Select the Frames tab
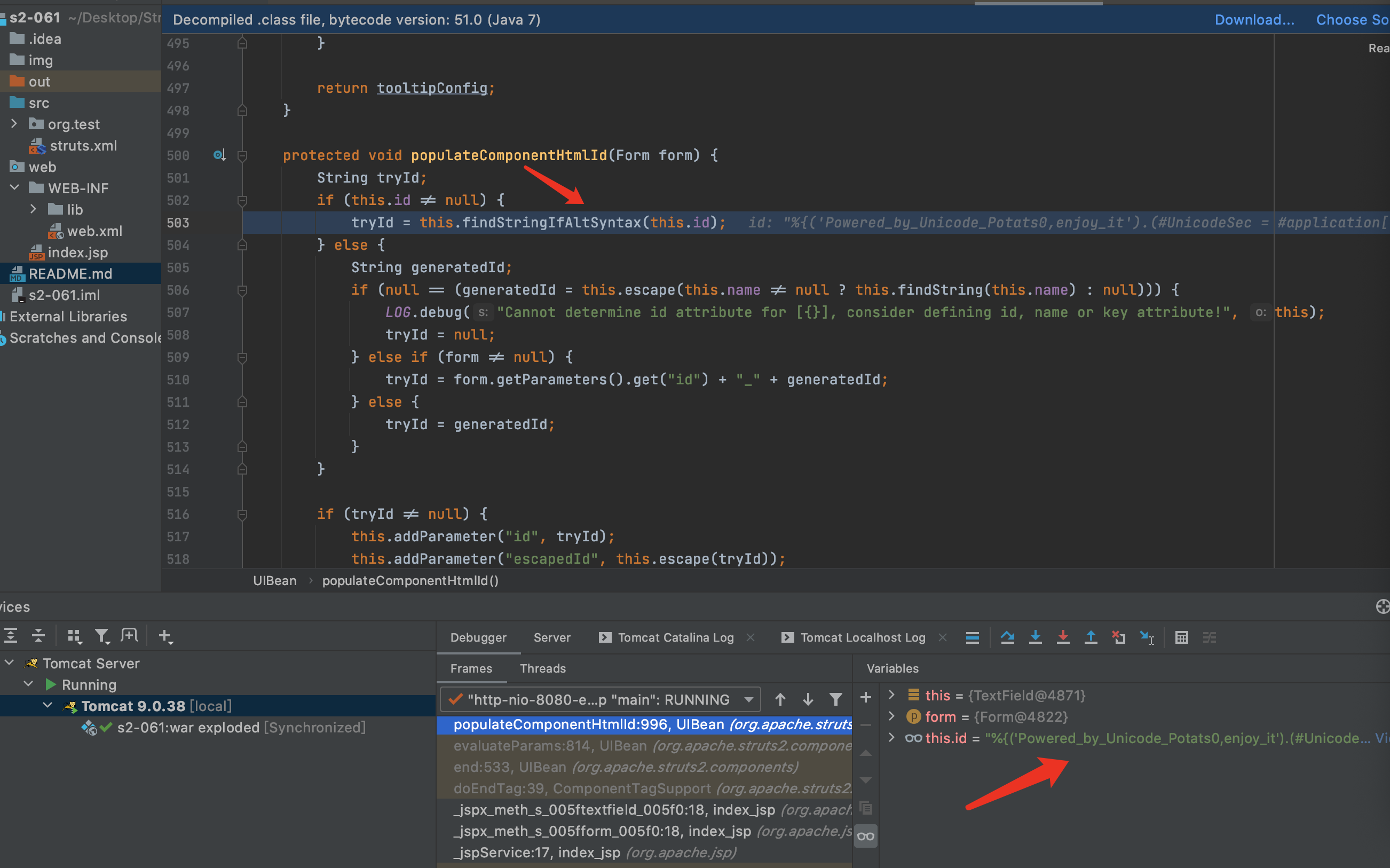 (x=471, y=668)
